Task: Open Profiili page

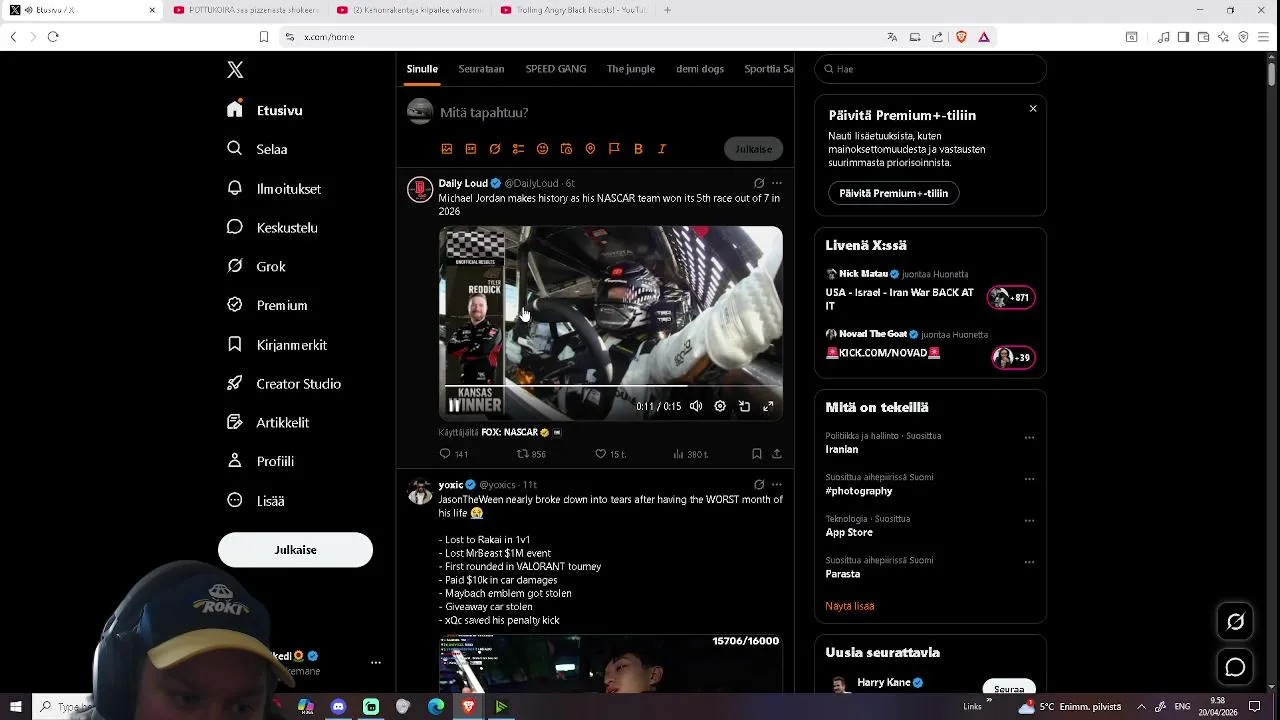Action: point(261,461)
